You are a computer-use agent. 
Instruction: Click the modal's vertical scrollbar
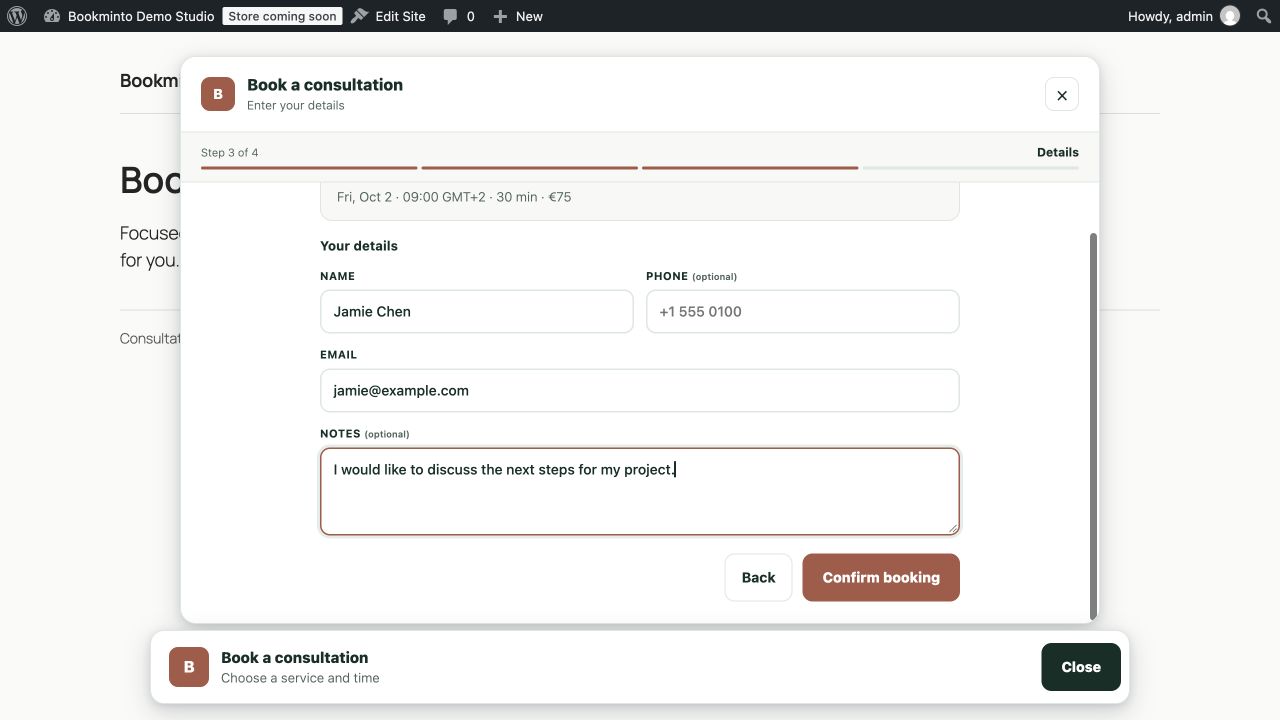pyautogui.click(x=1093, y=425)
